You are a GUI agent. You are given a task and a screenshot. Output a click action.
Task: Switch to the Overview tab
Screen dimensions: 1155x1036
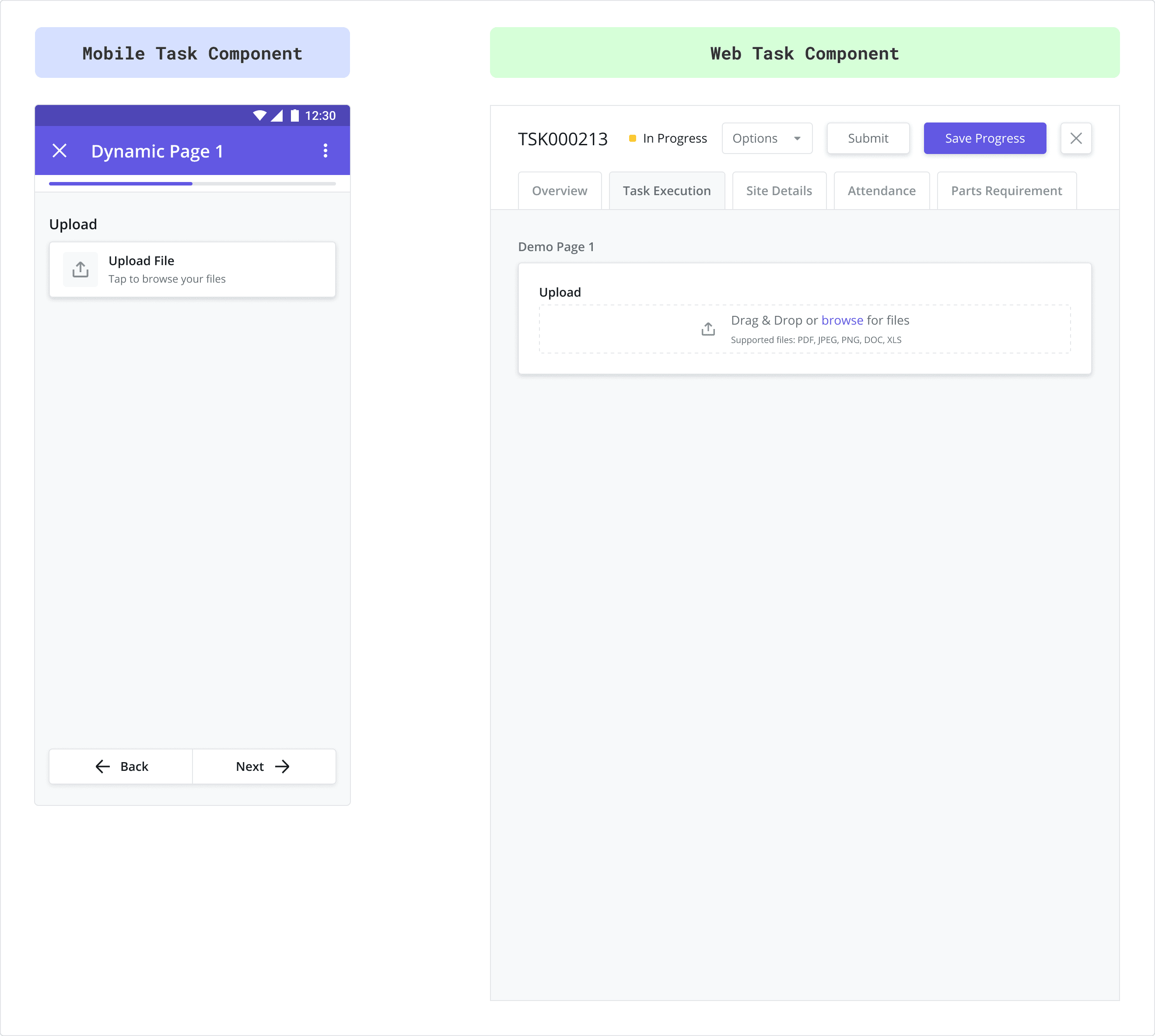click(x=560, y=191)
